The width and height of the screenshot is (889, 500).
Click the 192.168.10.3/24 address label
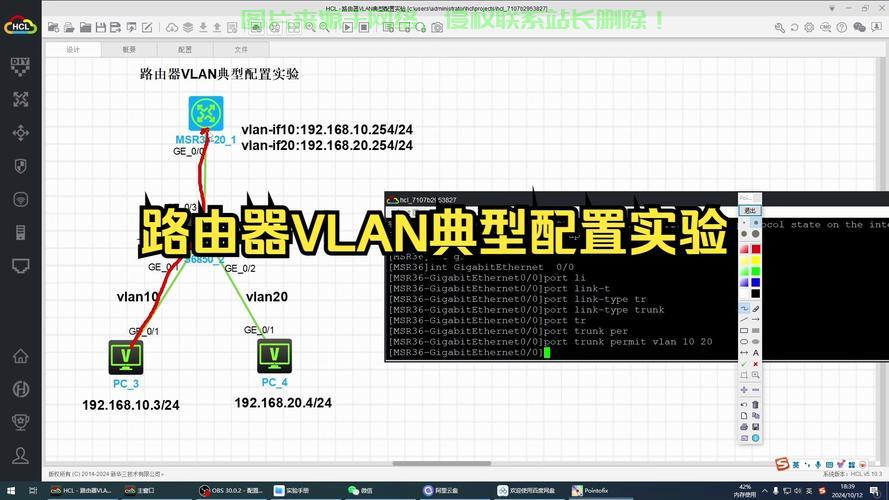pyautogui.click(x=131, y=405)
